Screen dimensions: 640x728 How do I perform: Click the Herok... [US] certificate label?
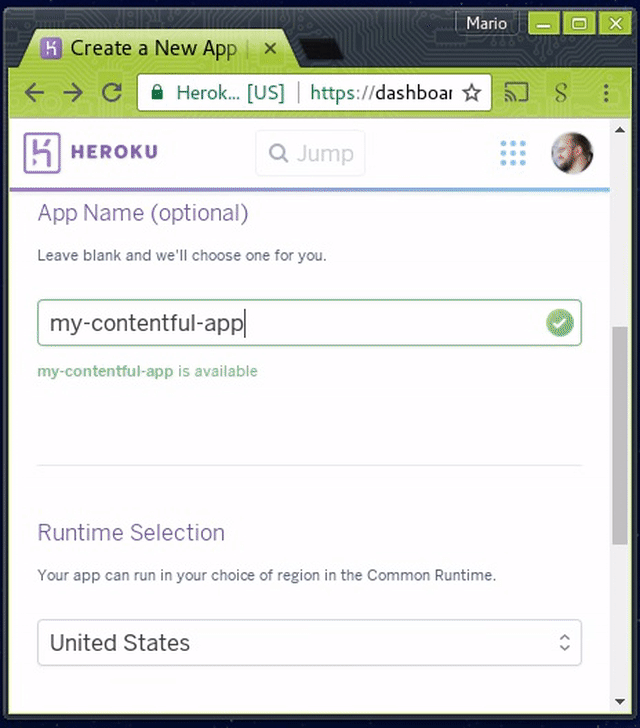tap(230, 92)
